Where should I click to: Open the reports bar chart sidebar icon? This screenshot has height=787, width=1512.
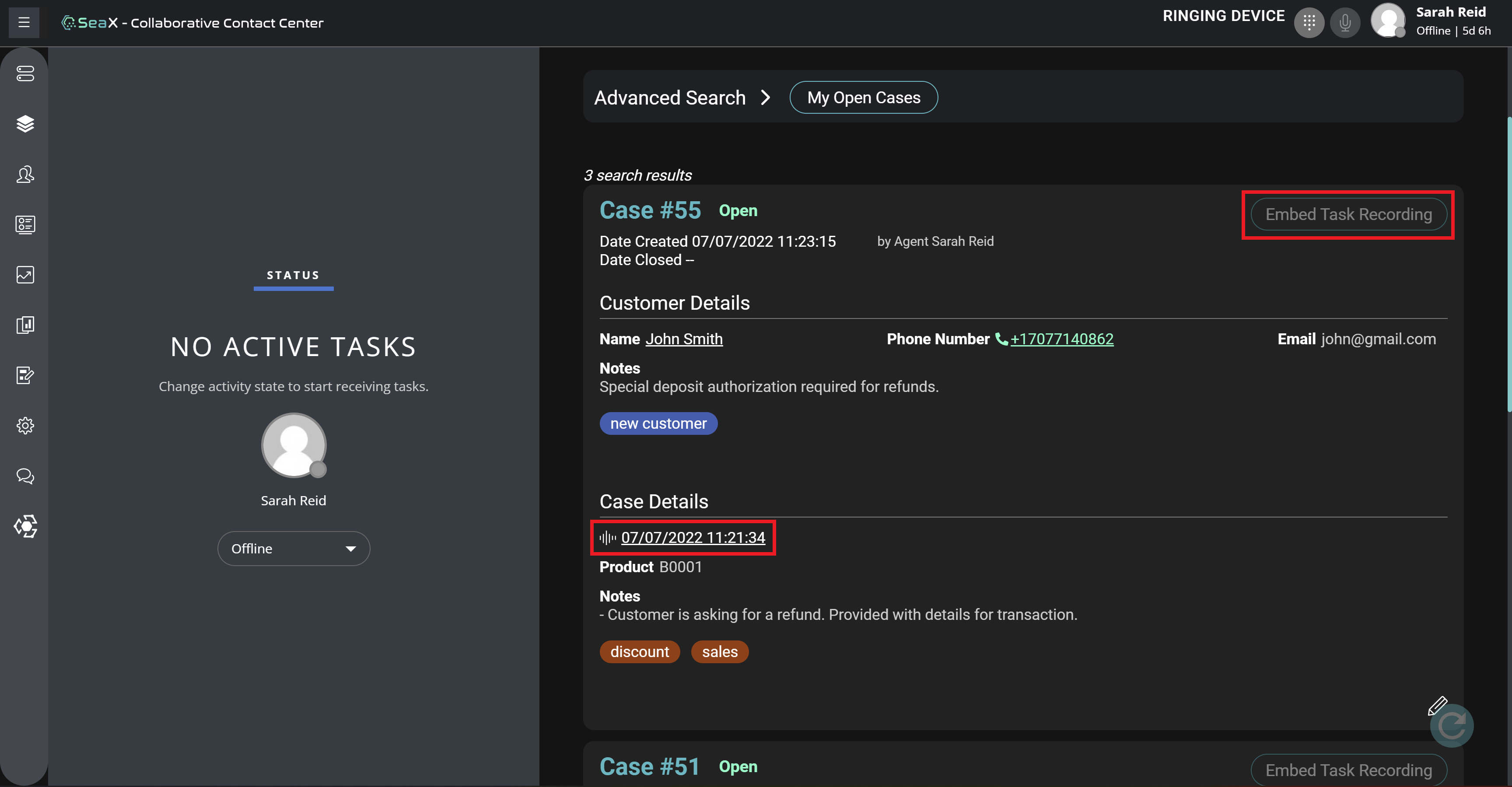(25, 325)
